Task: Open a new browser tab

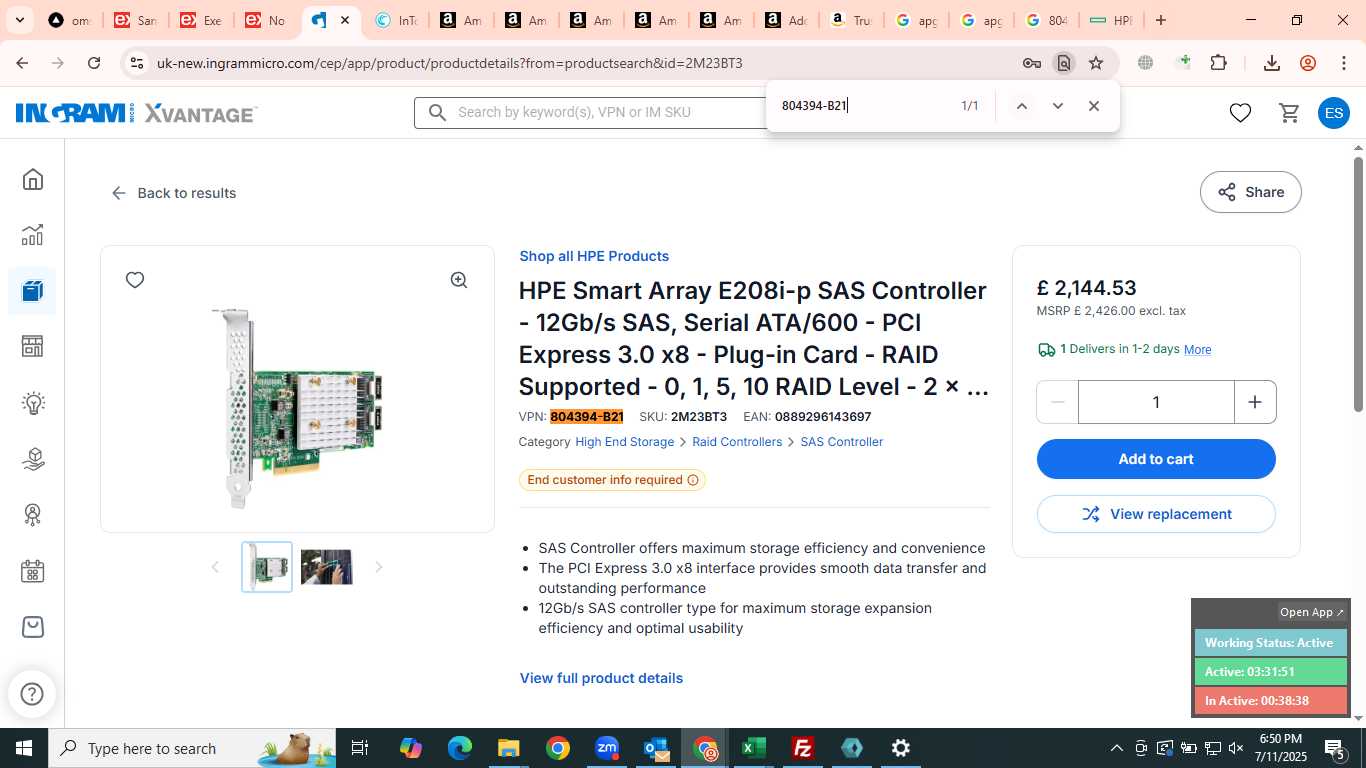Action: [1160, 20]
